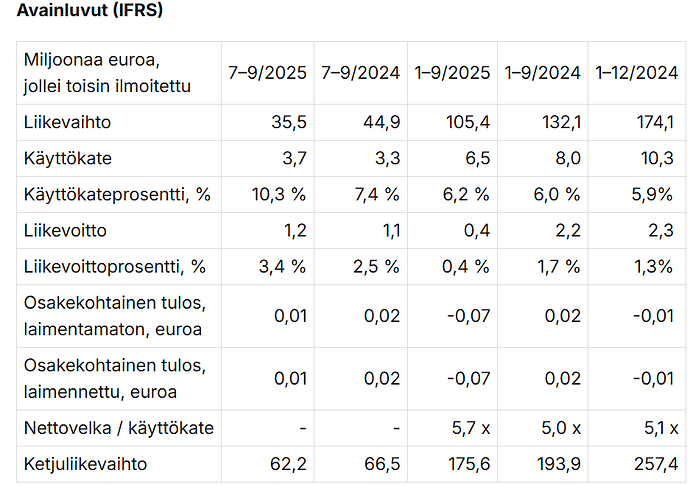Image resolution: width=690 pixels, height=486 pixels.
Task: Select the Liikevoitto row label
Action: pos(65,230)
